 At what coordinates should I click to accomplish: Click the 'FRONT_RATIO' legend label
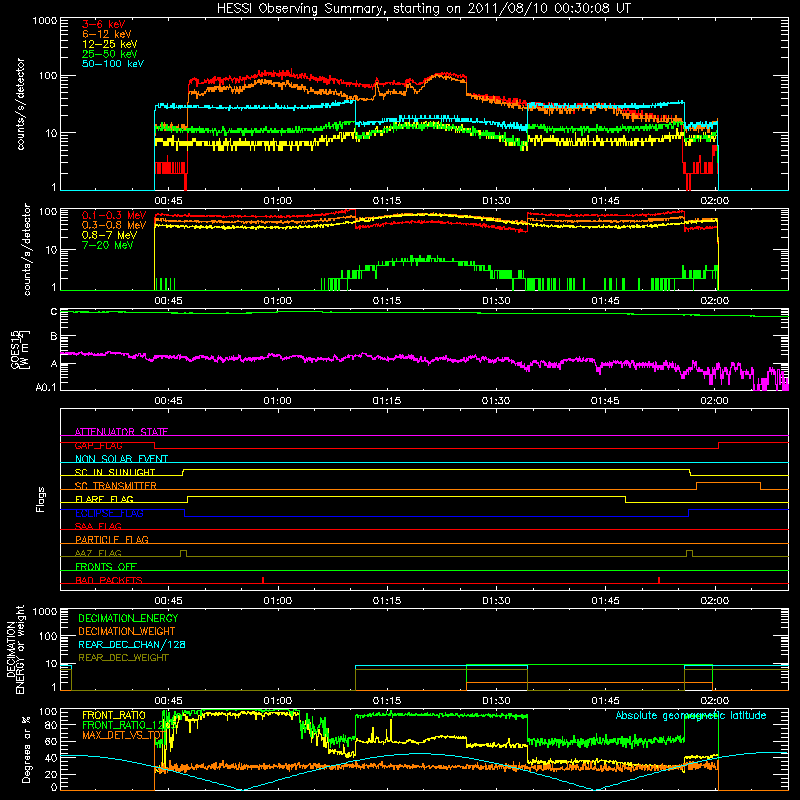point(114,715)
